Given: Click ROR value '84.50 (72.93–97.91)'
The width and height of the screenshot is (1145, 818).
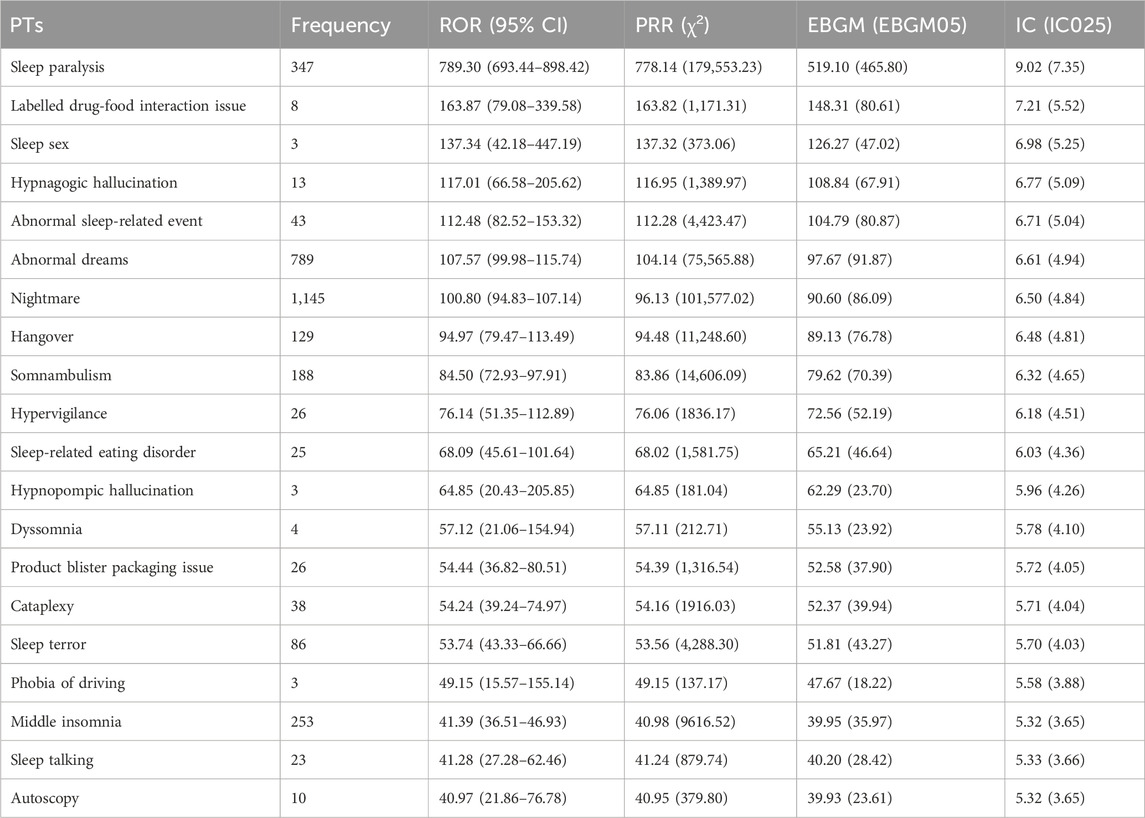Looking at the screenshot, I should click(x=502, y=375).
